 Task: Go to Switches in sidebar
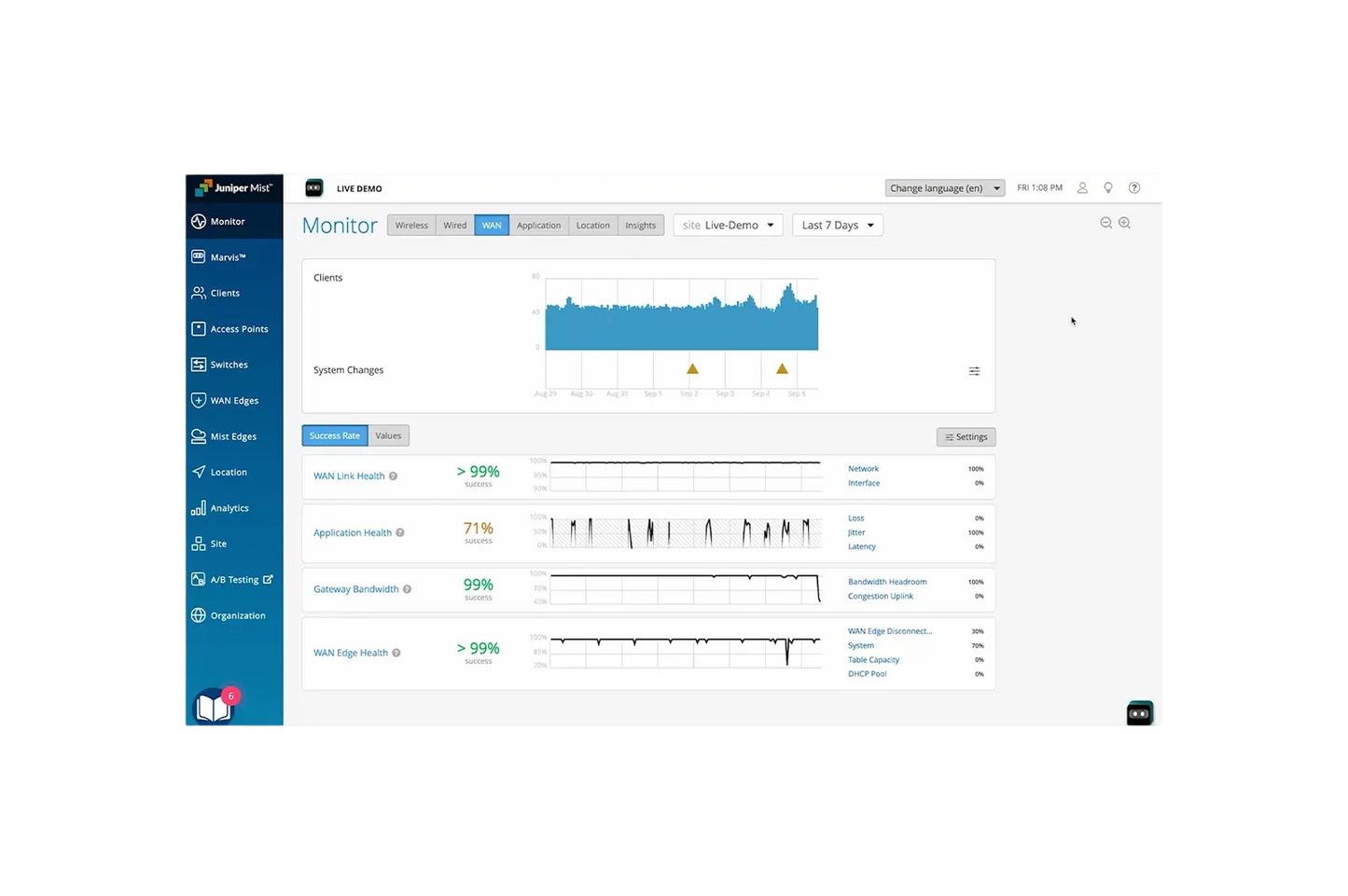tap(199, 365)
